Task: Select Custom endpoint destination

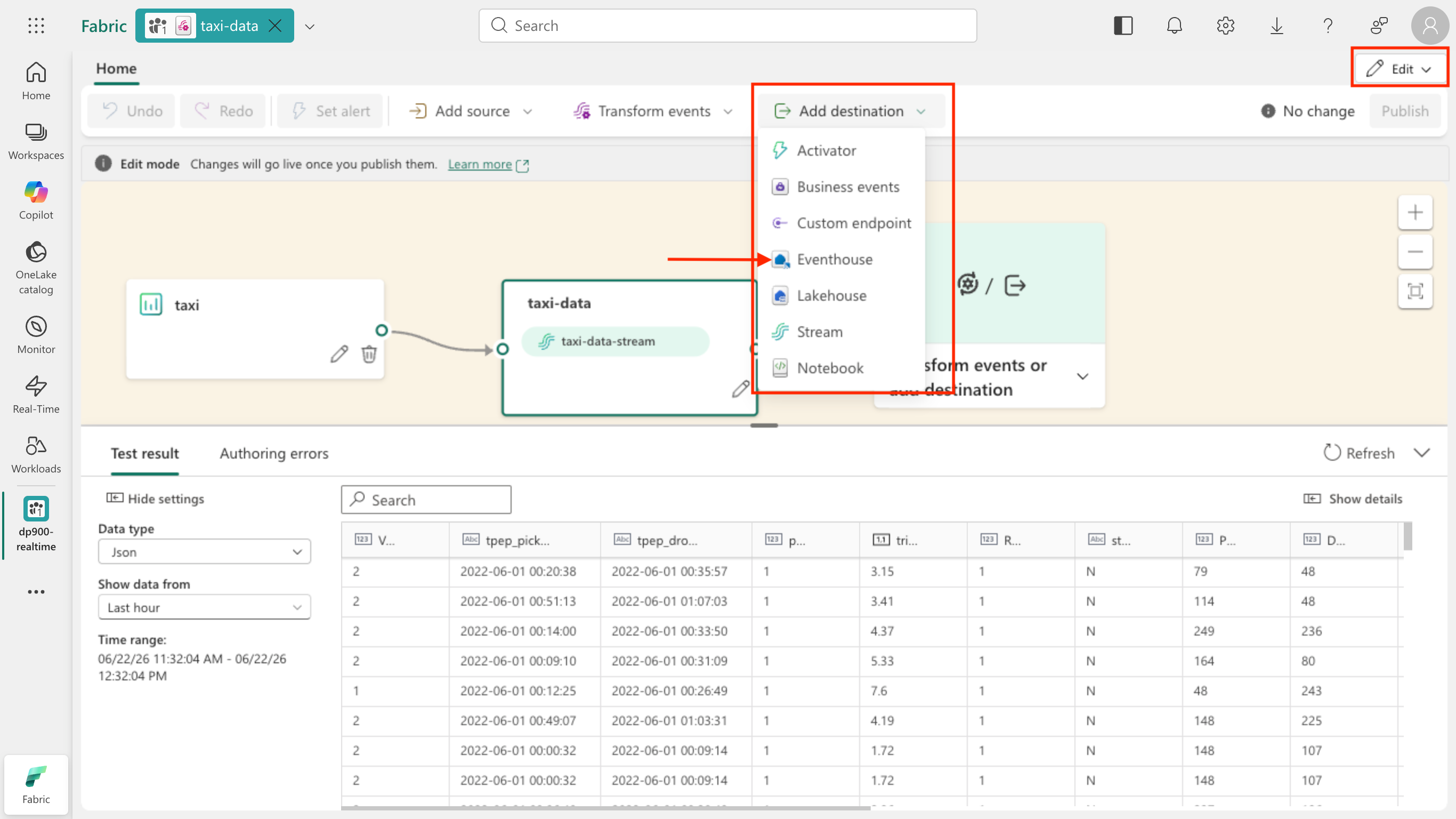Action: 840,223
